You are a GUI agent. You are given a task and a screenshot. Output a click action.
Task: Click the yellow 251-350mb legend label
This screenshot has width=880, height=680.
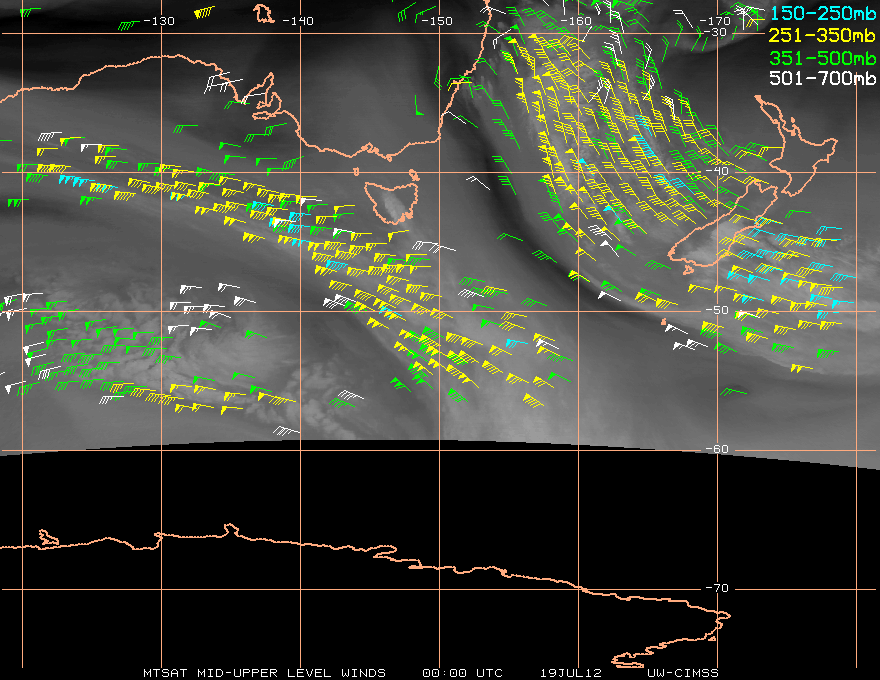[x=823, y=35]
